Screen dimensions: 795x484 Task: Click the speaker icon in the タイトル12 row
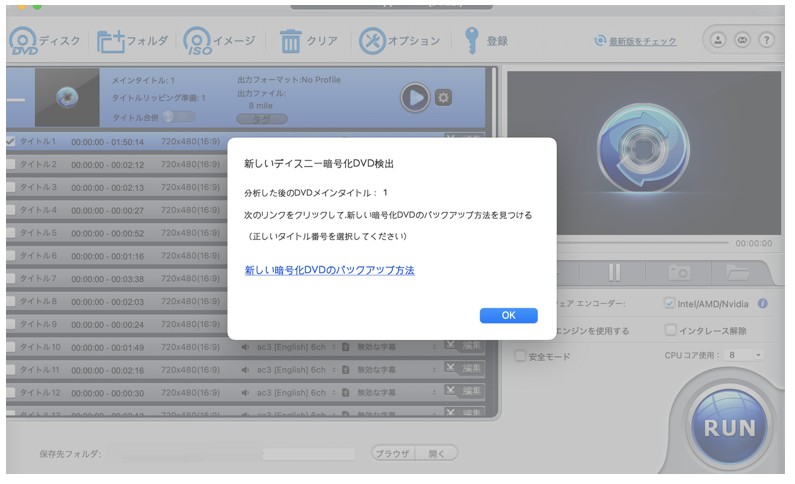tap(245, 393)
